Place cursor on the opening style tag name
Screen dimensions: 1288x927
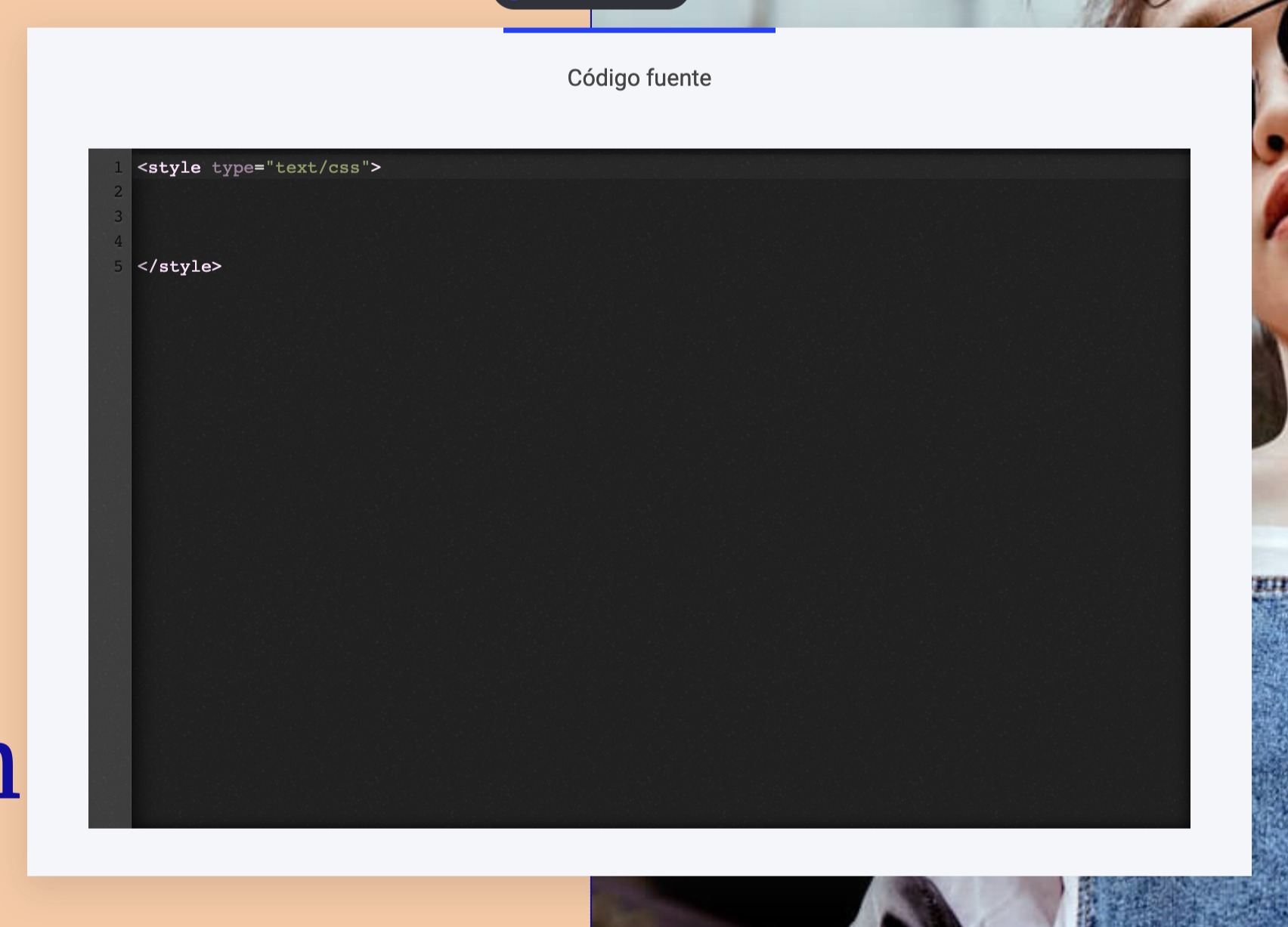tap(174, 168)
